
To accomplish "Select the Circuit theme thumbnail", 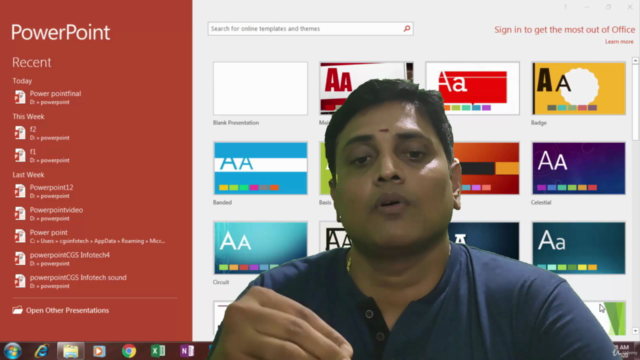I will point(260,248).
